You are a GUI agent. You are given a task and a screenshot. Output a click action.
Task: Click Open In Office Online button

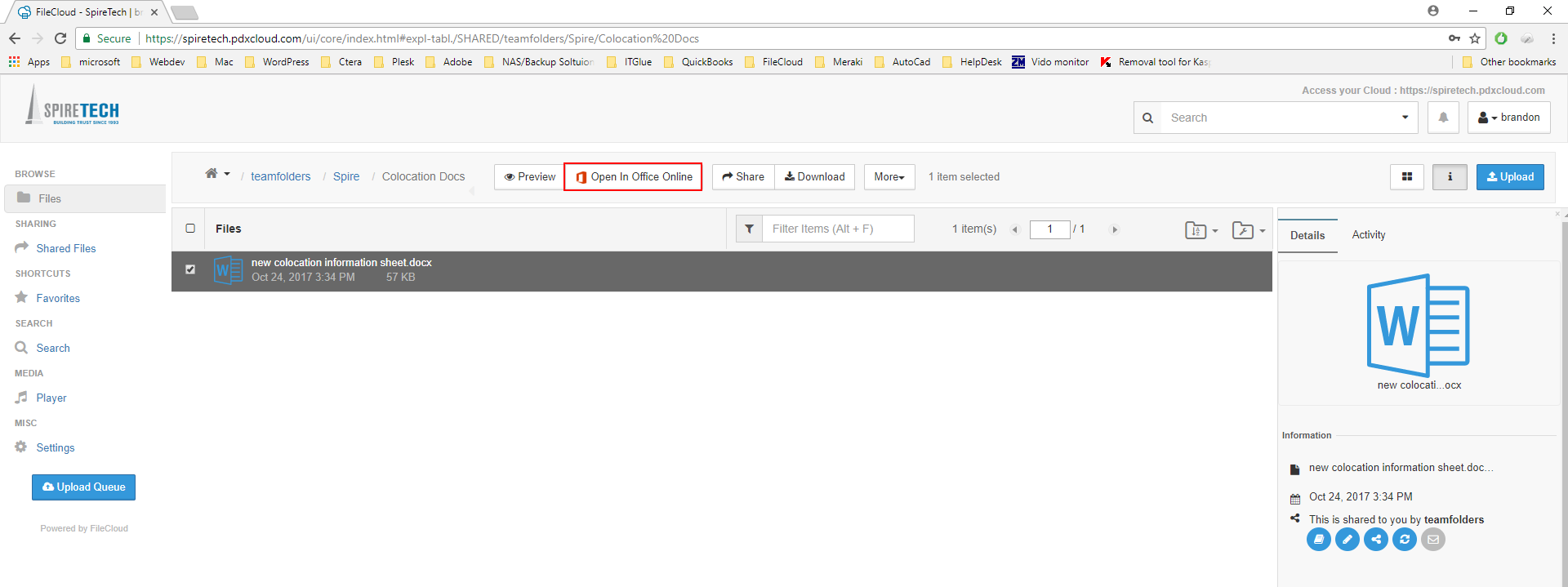(x=633, y=177)
